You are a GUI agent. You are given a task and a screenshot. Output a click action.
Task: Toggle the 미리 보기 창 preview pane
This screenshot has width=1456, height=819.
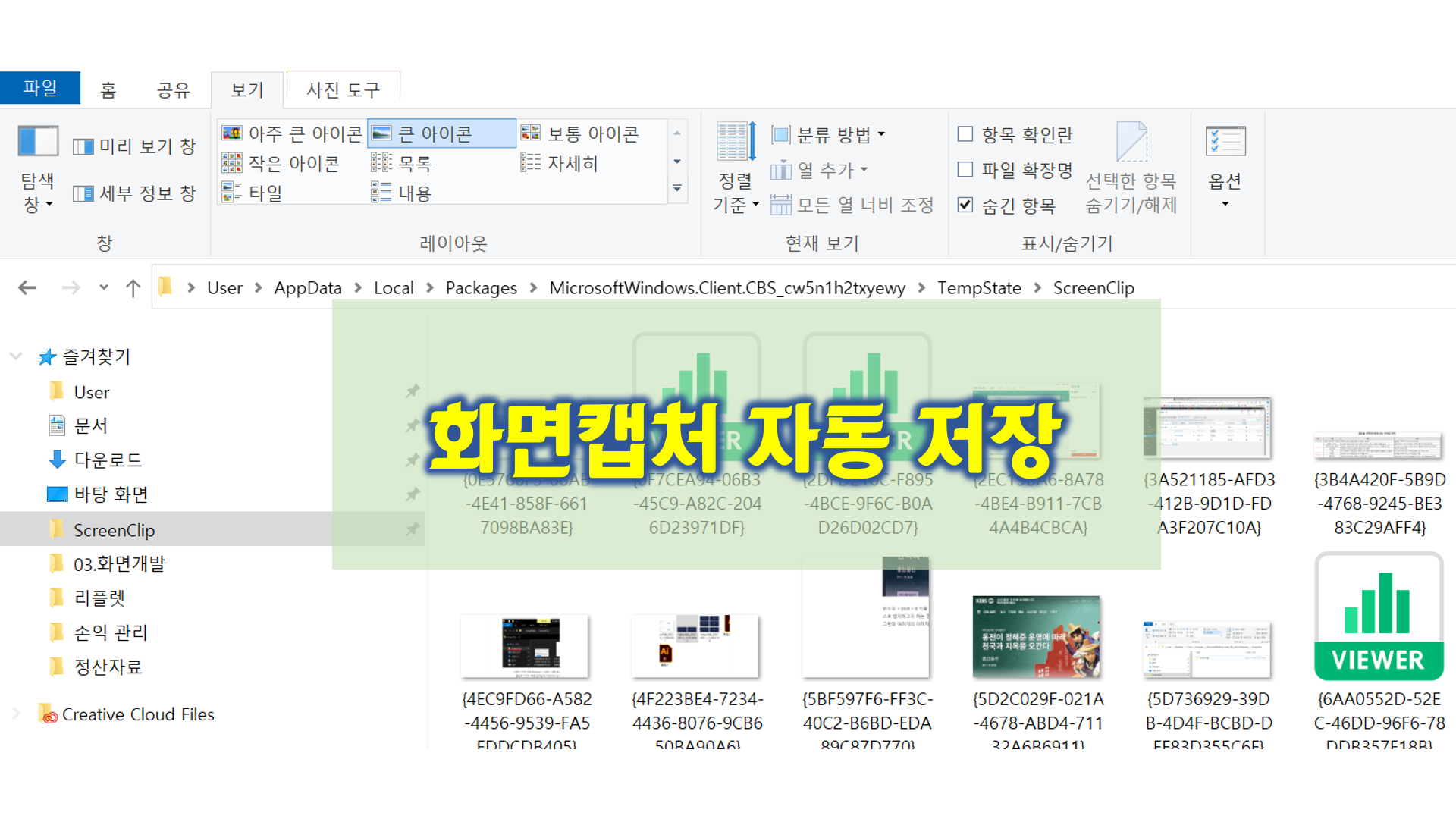click(x=135, y=146)
